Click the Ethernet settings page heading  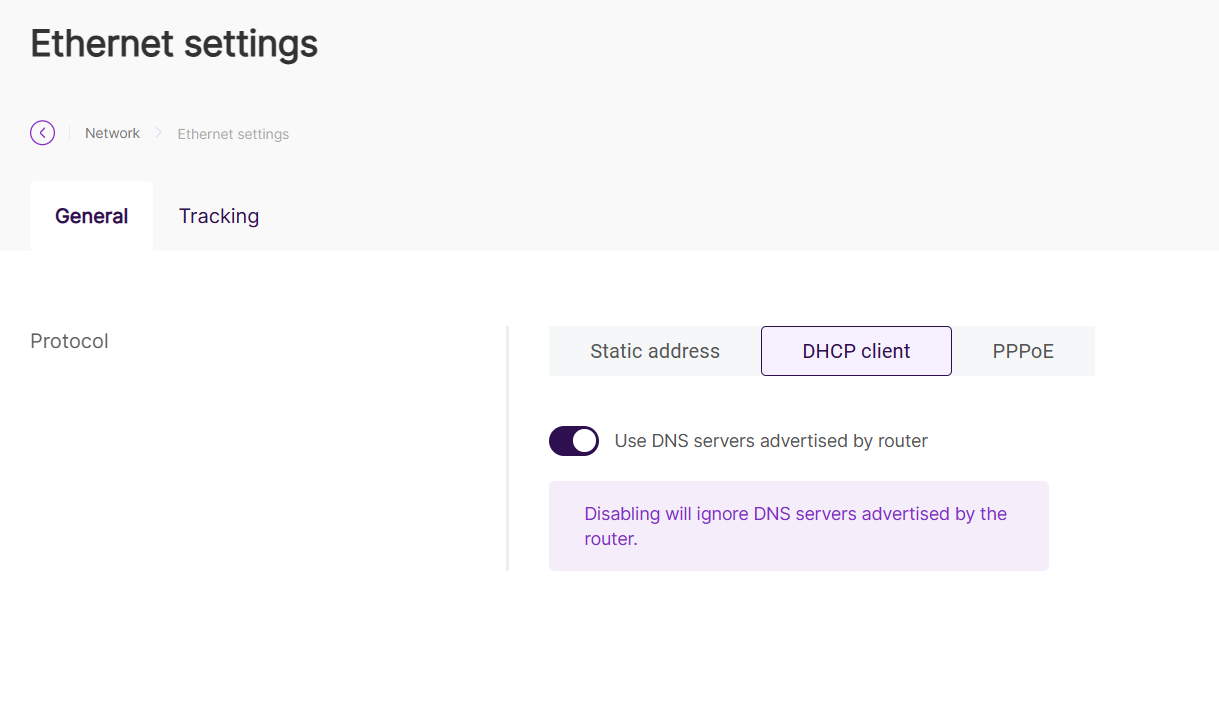pos(173,43)
